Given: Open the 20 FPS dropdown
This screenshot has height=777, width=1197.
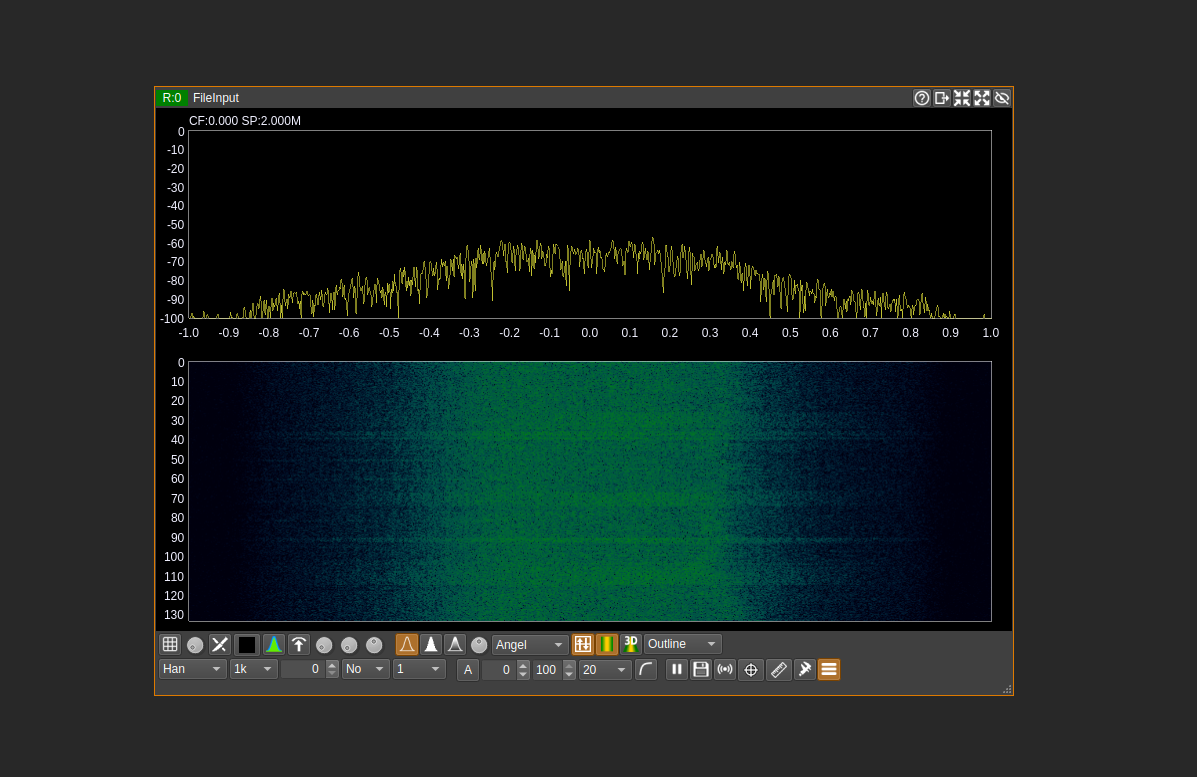Looking at the screenshot, I should [x=605, y=669].
